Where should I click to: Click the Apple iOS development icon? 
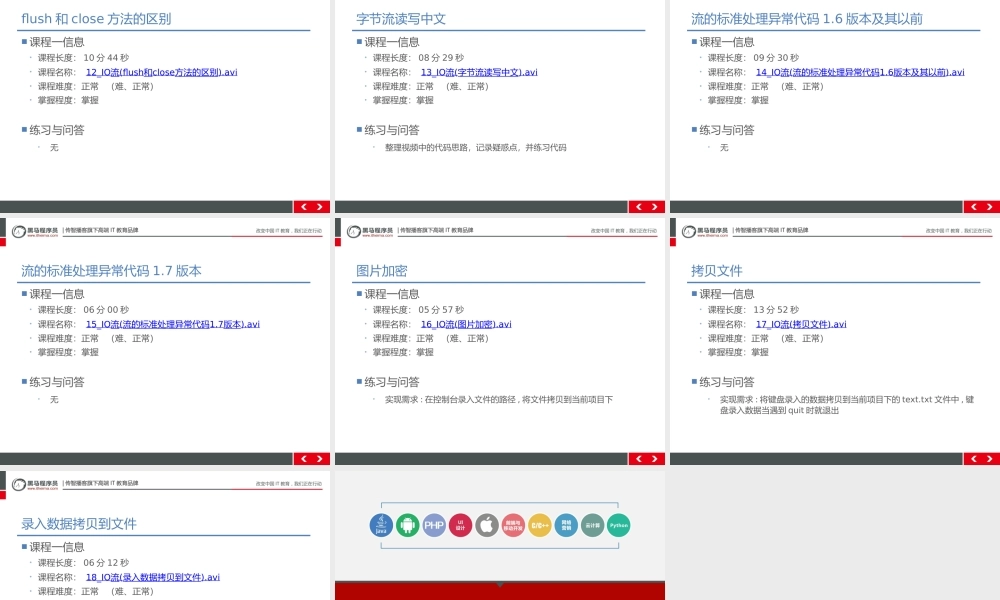[x=486, y=524]
